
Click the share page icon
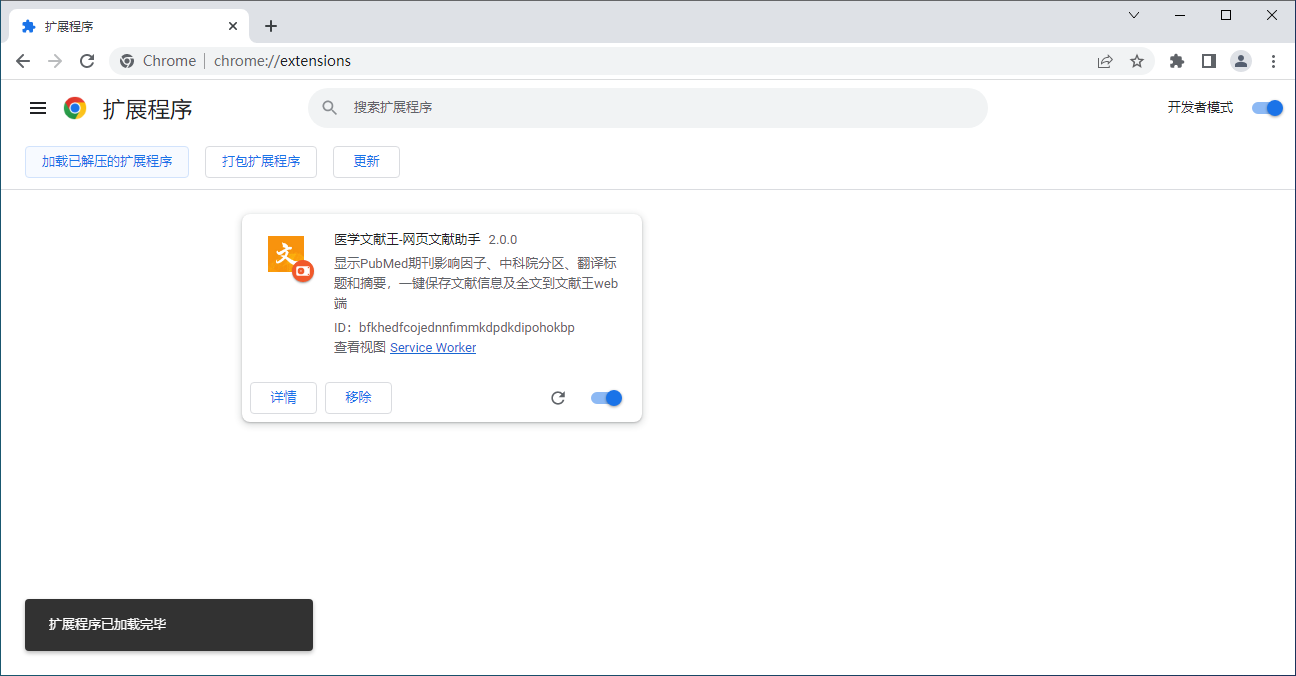click(x=1105, y=61)
